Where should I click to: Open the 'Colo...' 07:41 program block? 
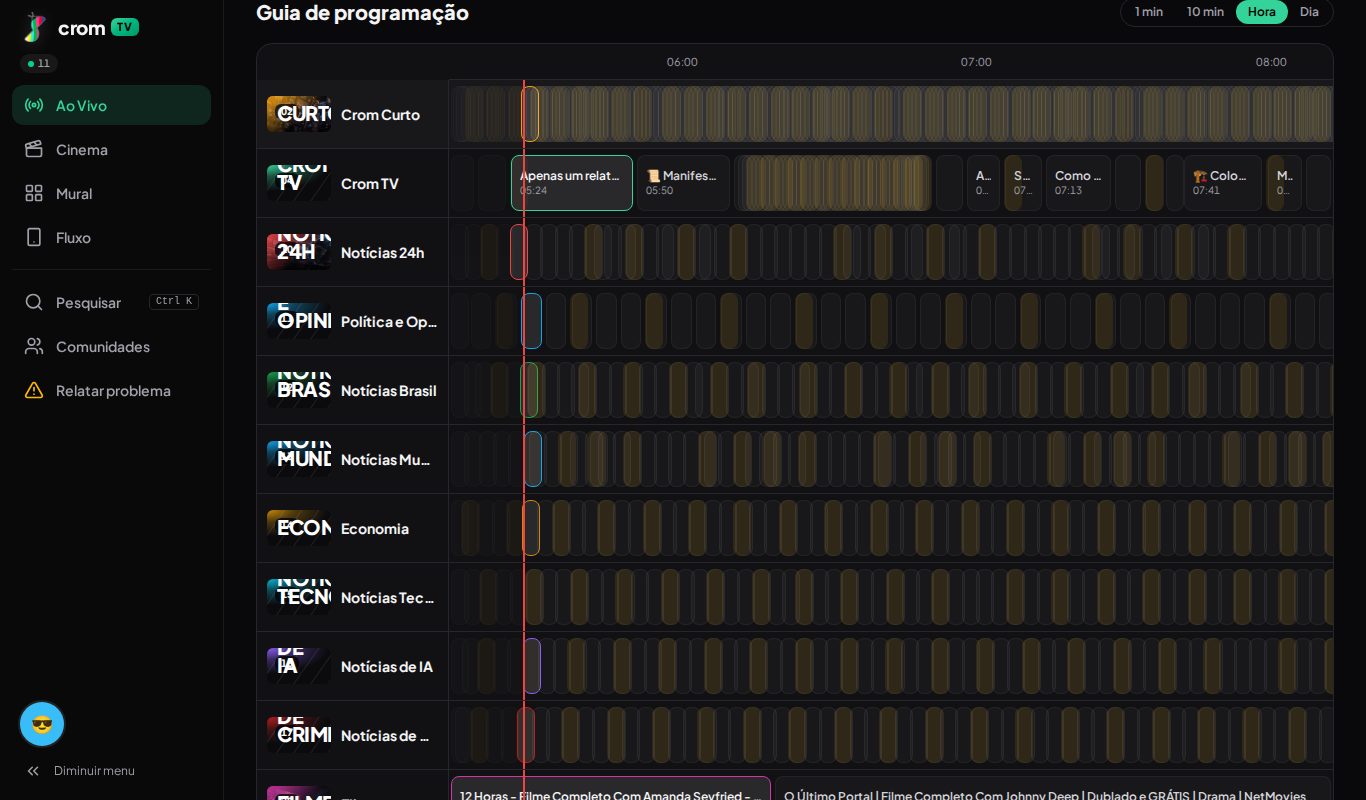[x=1222, y=183]
